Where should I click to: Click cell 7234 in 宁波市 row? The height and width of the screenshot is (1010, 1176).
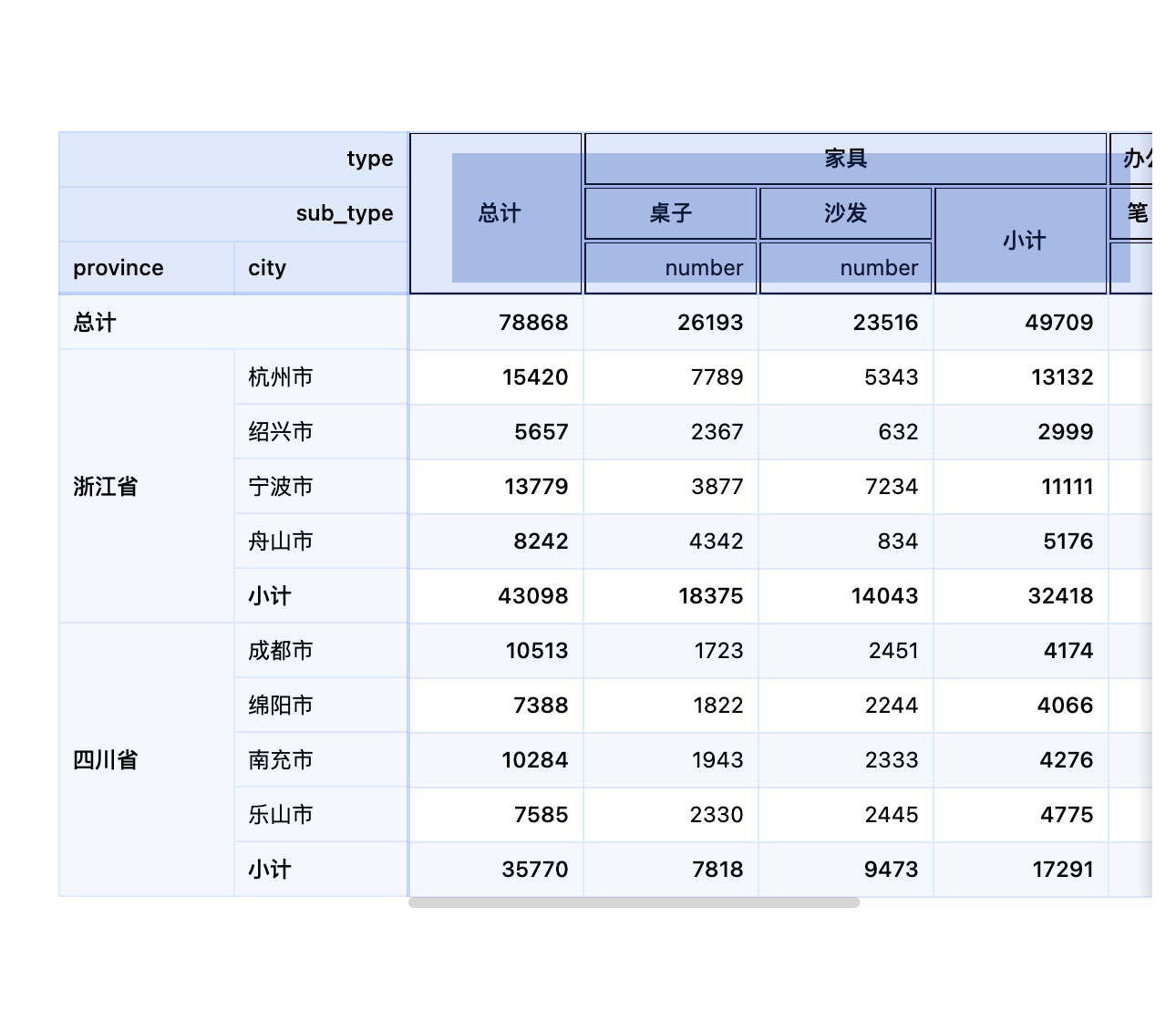pyautogui.click(x=846, y=487)
